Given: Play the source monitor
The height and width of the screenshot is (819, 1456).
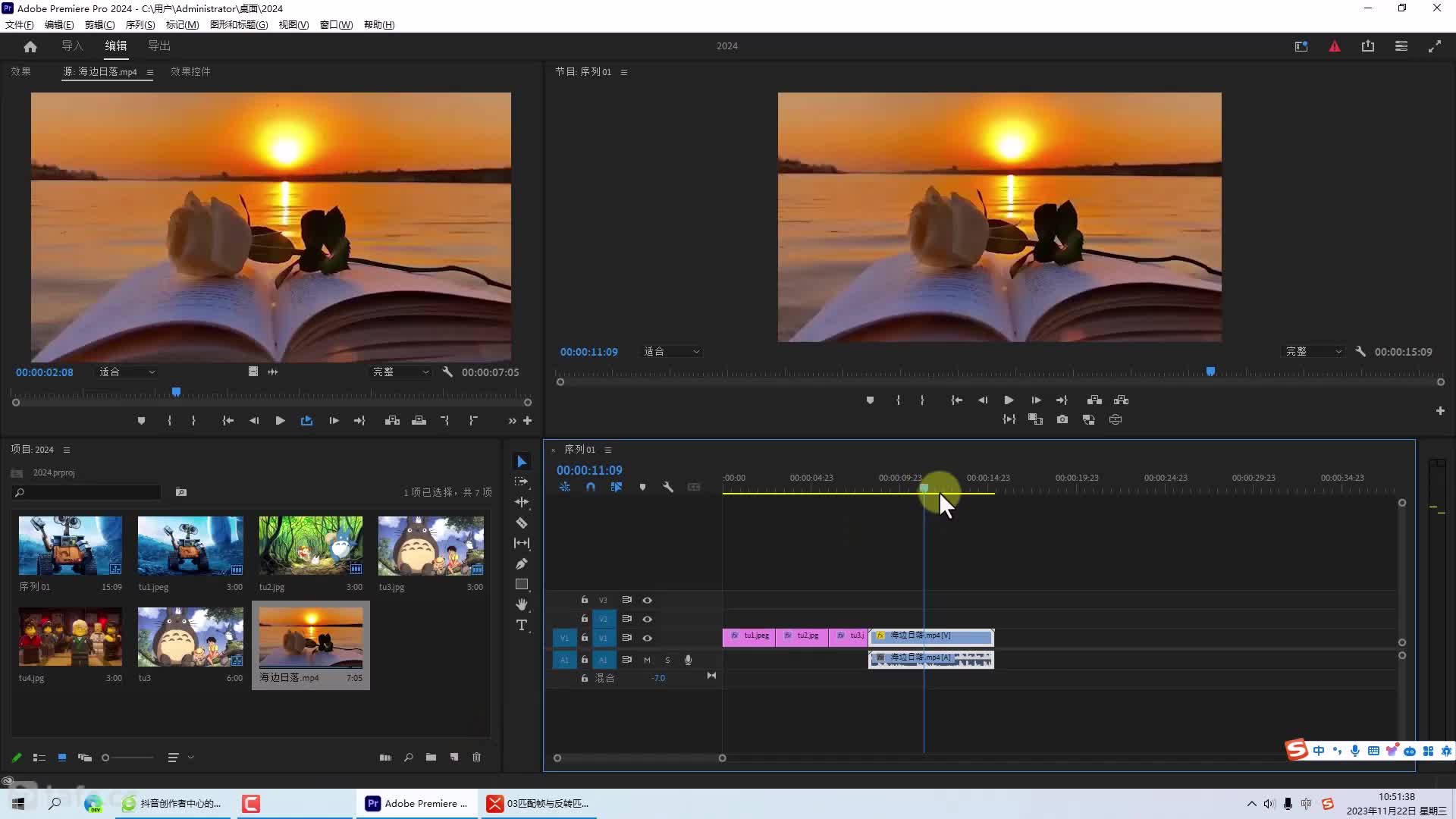Looking at the screenshot, I should click(x=281, y=420).
